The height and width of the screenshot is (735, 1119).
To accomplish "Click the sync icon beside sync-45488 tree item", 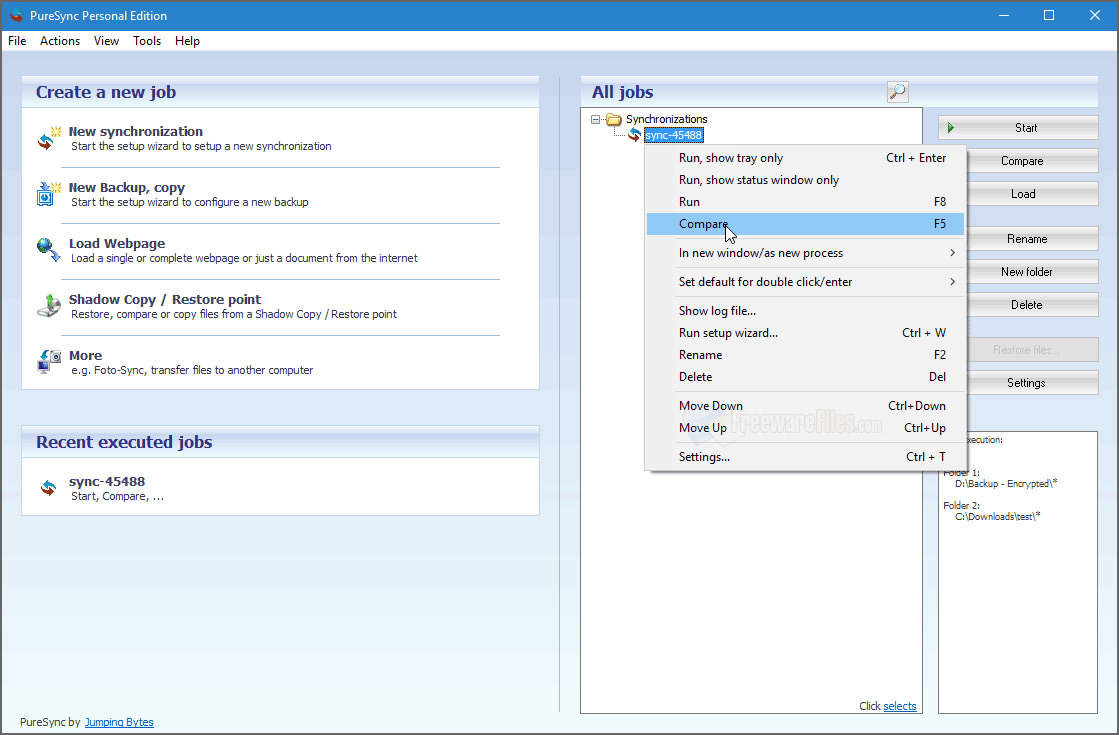I will coord(634,135).
